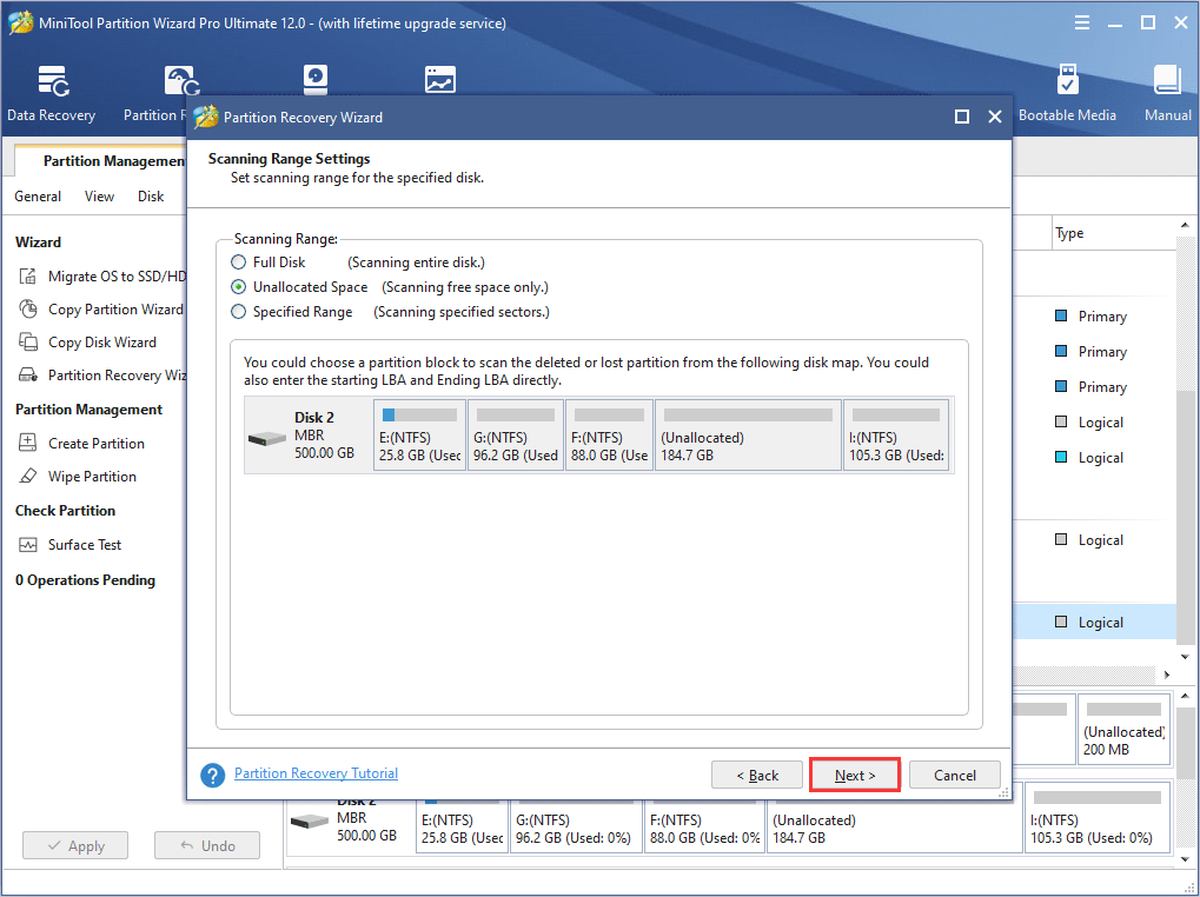Select E:(NTFS) block in wizard disk map

click(x=419, y=434)
